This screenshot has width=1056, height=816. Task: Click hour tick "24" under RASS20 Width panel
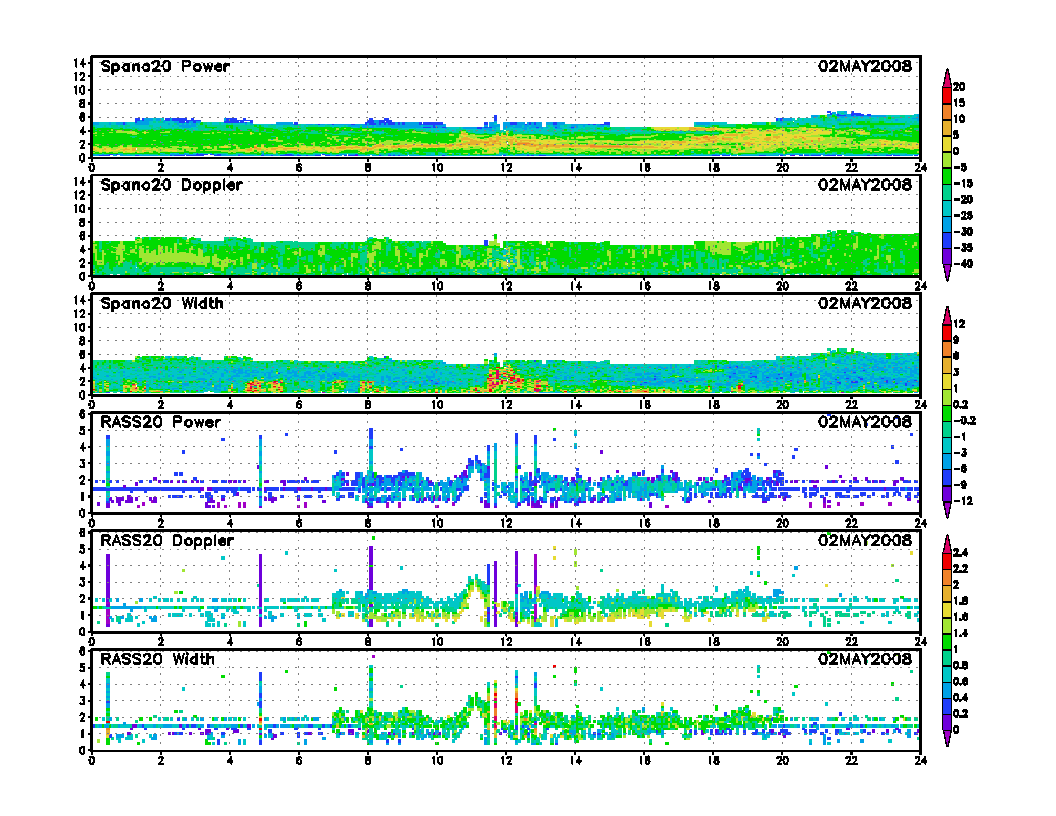click(921, 761)
